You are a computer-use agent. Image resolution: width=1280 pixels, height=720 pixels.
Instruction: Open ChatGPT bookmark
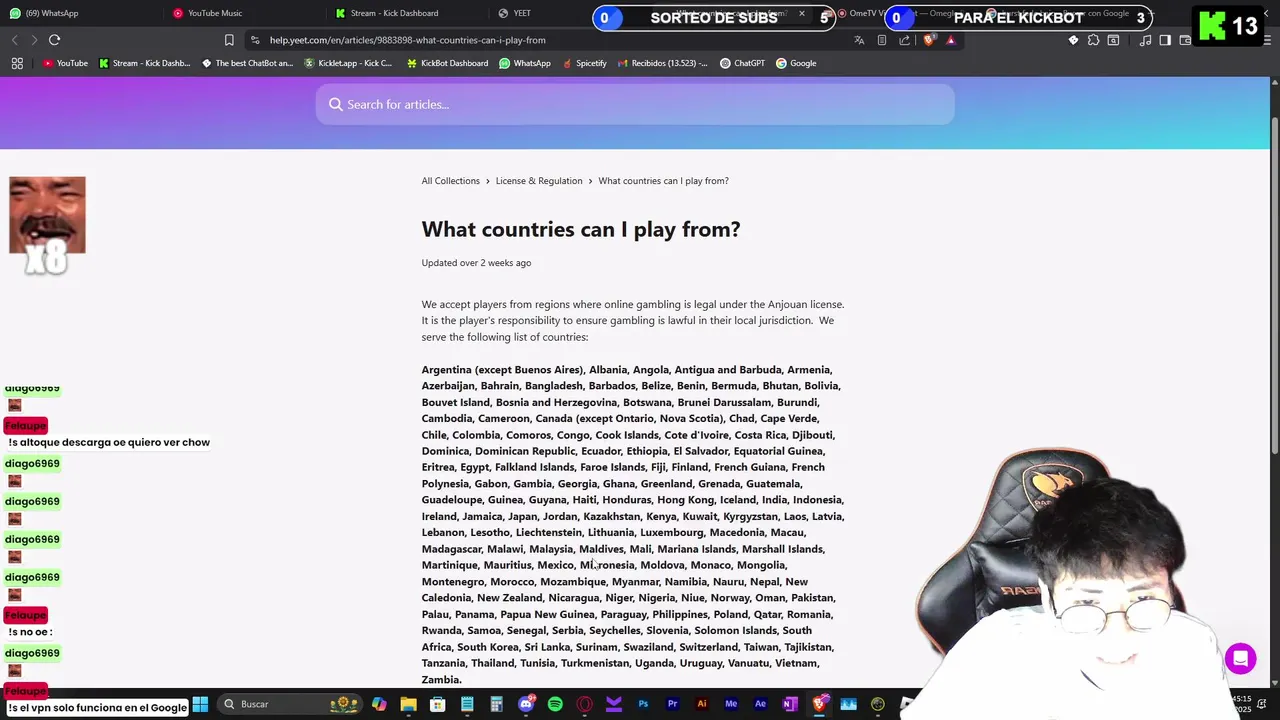point(742,63)
